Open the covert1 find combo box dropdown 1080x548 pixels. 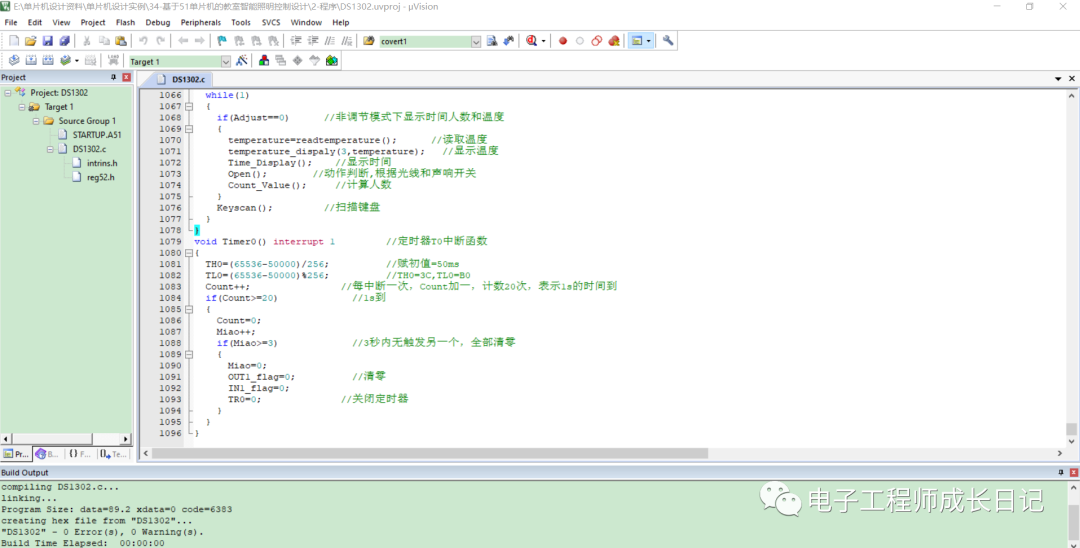coord(476,41)
